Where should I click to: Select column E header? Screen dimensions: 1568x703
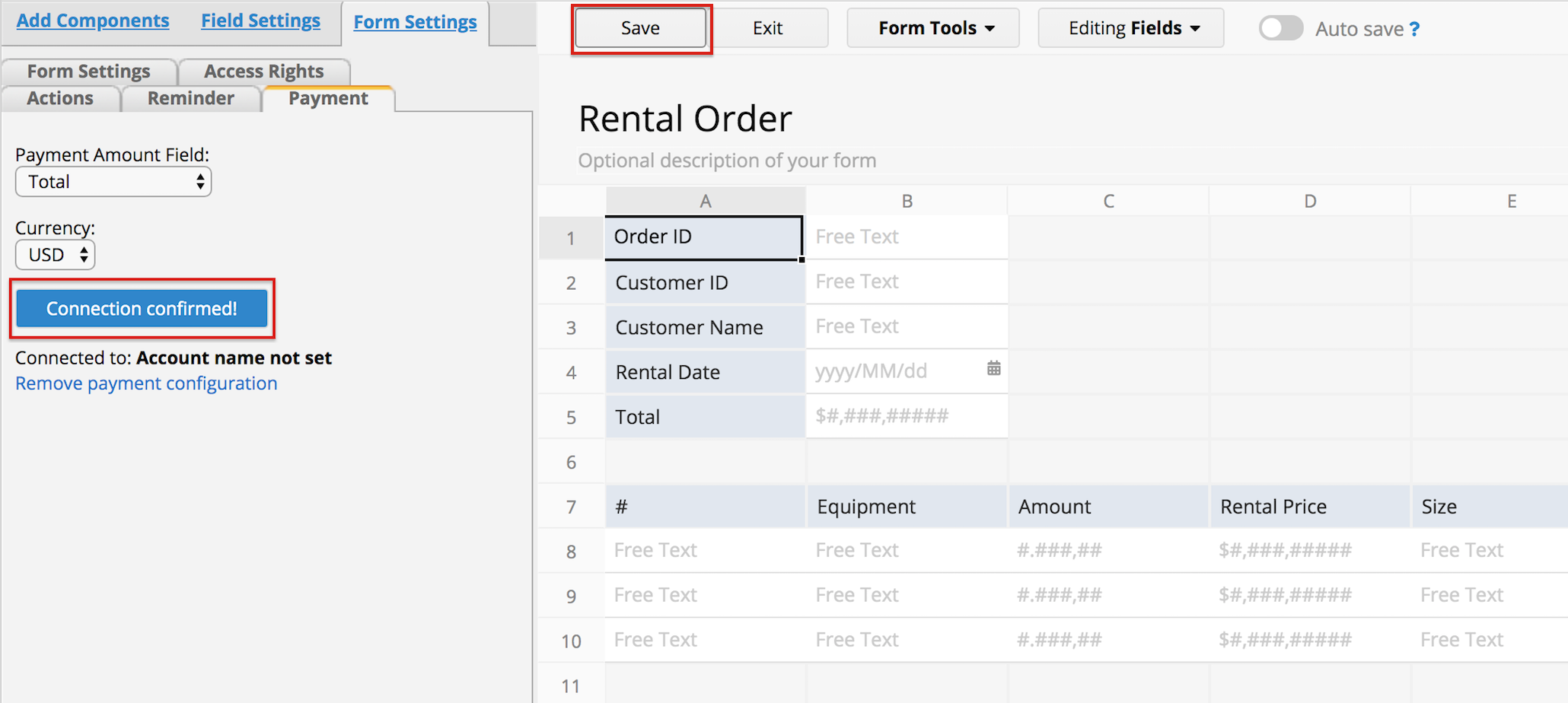click(1490, 202)
